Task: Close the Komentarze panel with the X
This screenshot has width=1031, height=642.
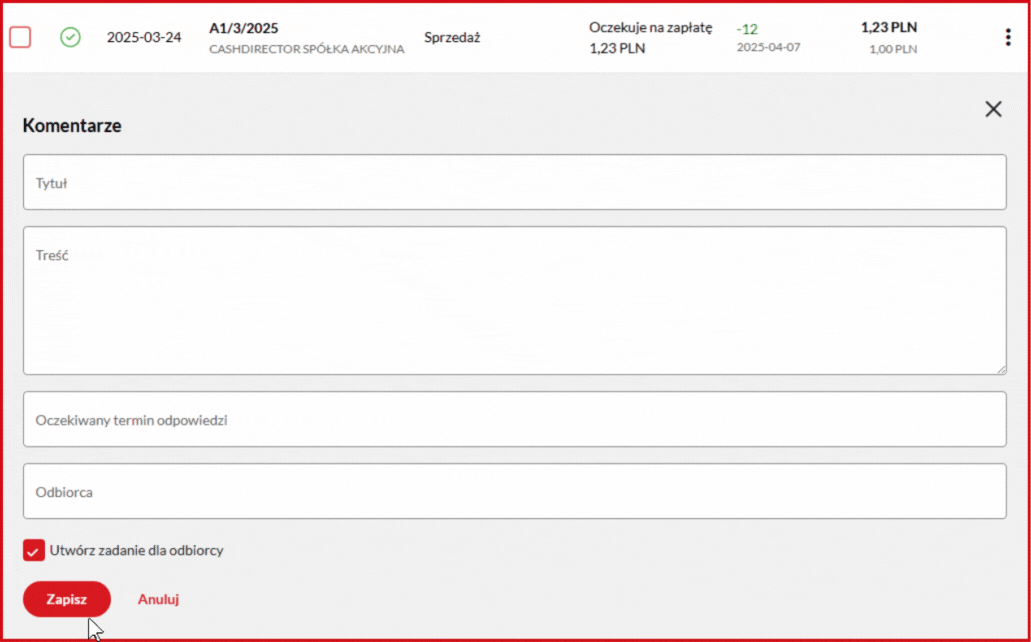Action: (994, 109)
